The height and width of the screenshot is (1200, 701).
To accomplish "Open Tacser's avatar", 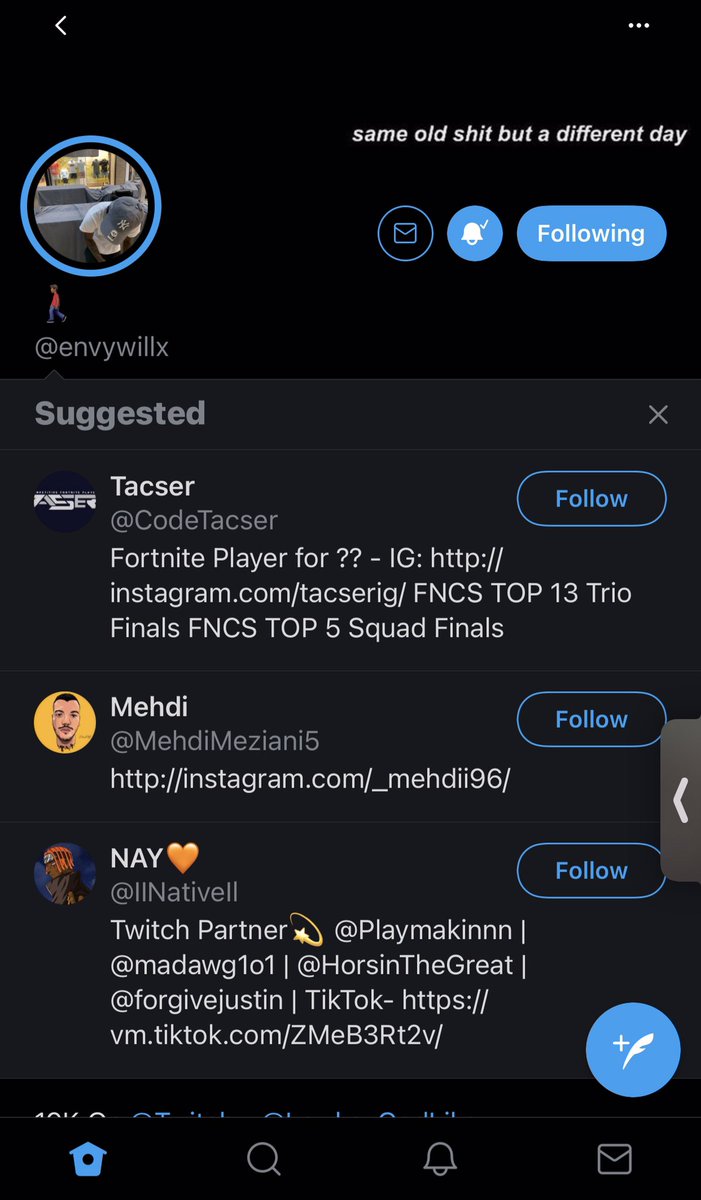I will coord(65,502).
